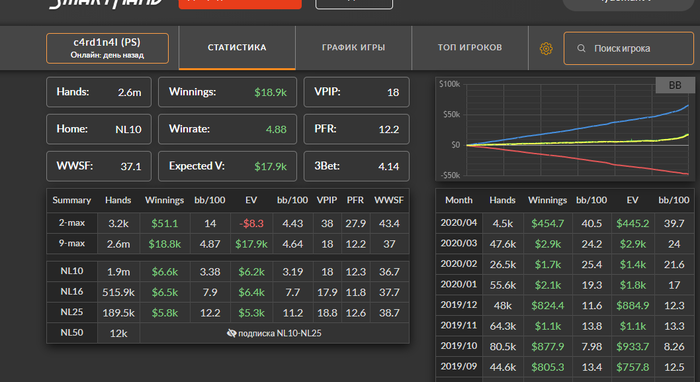Click the hidden-eye icon in NL50 row
Image resolution: width=700 pixels, height=382 pixels.
(x=231, y=333)
